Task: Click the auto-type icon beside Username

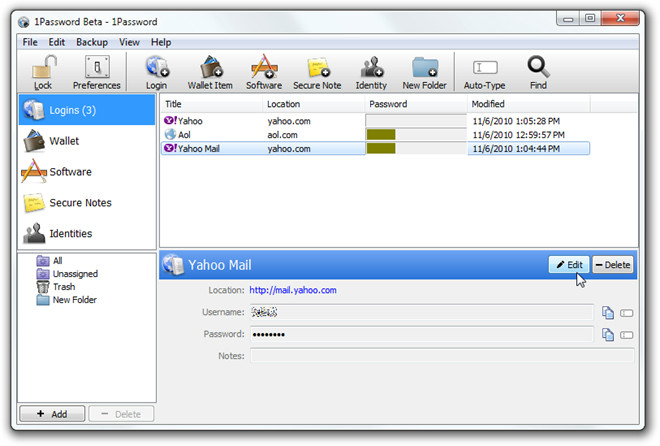Action: (x=626, y=313)
